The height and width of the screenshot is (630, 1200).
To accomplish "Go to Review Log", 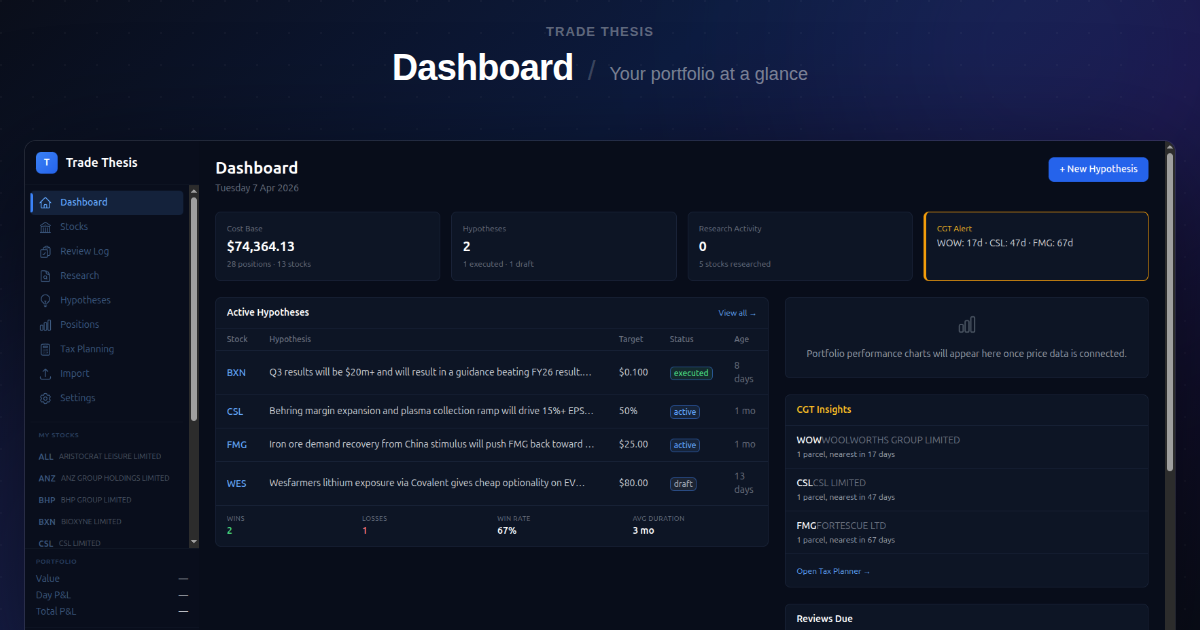I will [107, 251].
